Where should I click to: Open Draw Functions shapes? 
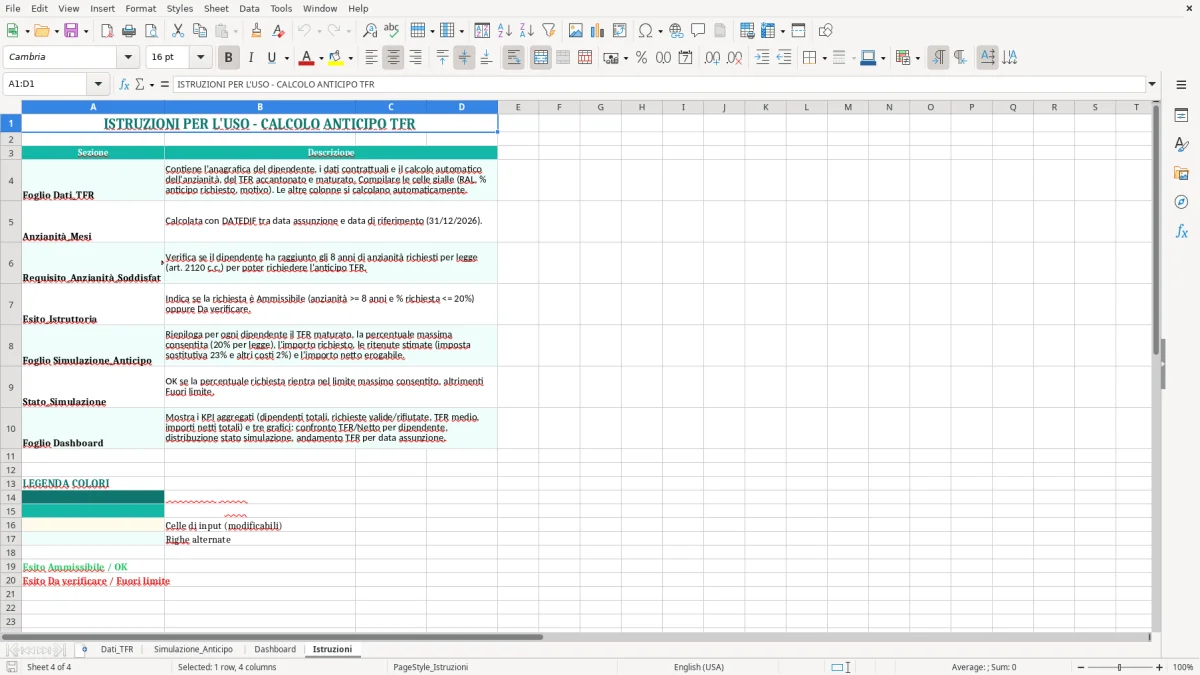[826, 31]
